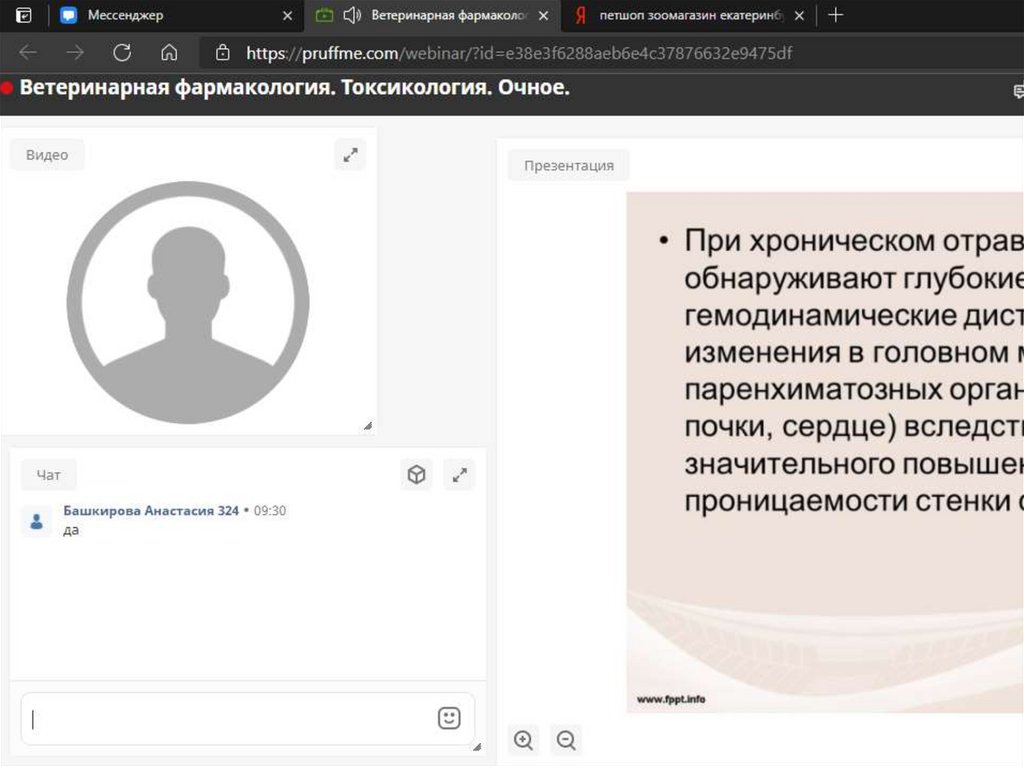Expand the Чат panel with arrows icon
Viewport: 1024px width, 767px height.
click(x=459, y=475)
